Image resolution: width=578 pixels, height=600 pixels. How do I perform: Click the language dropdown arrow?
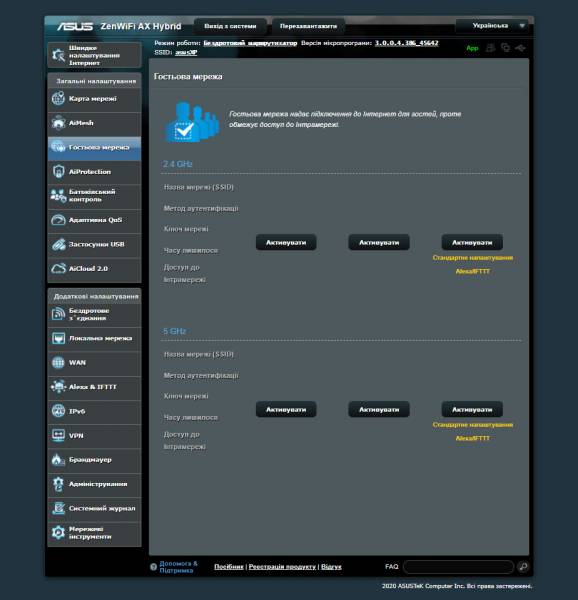522,26
